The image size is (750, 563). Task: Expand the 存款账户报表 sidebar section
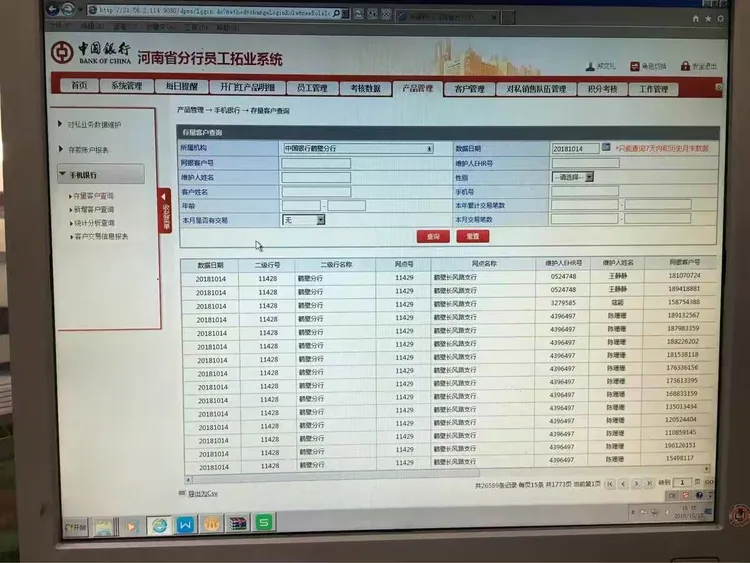point(84,150)
